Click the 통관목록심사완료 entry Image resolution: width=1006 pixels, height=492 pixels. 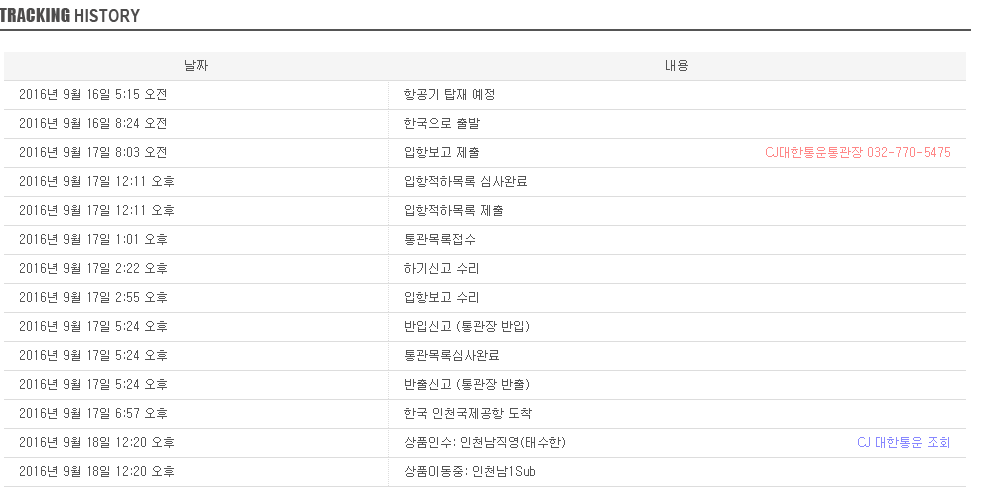click(x=451, y=356)
